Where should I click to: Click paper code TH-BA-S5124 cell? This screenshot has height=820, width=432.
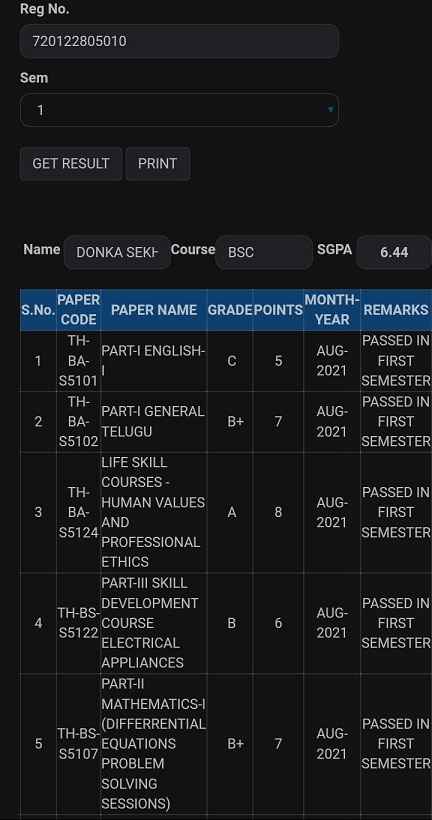(x=78, y=512)
